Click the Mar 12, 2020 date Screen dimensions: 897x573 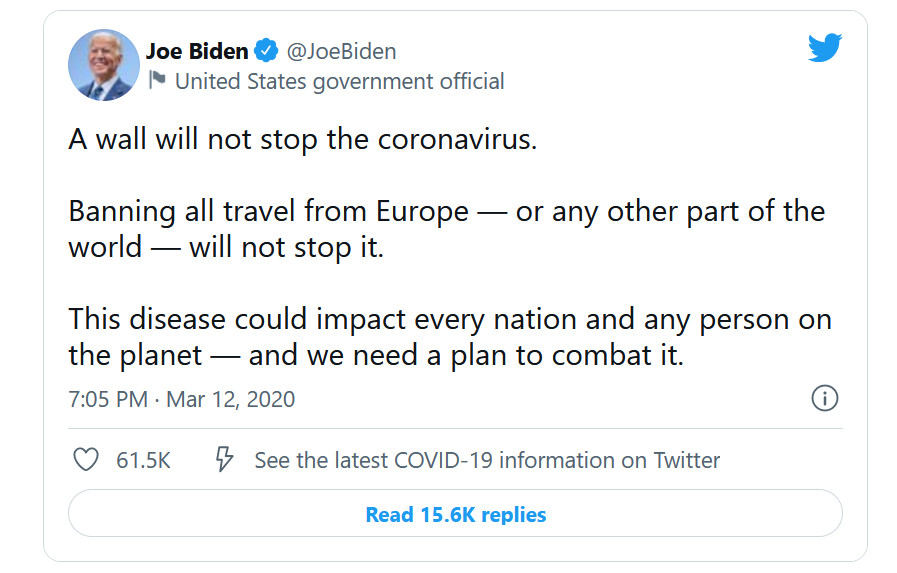pos(231,400)
